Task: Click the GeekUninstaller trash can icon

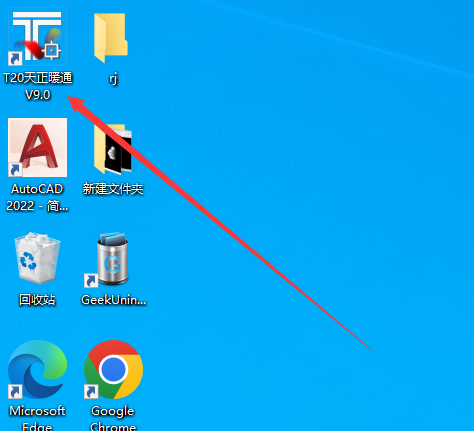Action: 113,259
